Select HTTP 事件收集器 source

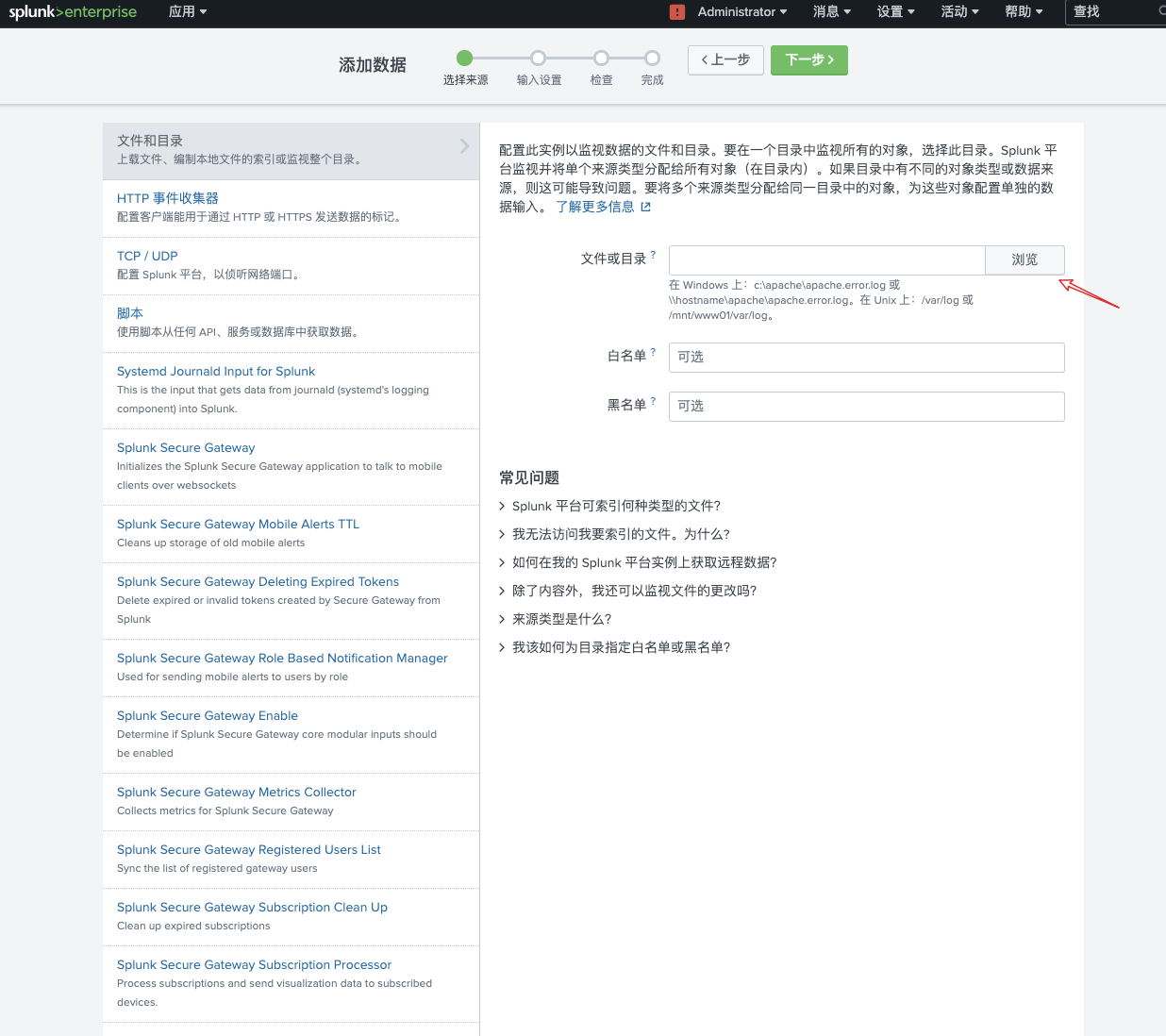[x=291, y=209]
